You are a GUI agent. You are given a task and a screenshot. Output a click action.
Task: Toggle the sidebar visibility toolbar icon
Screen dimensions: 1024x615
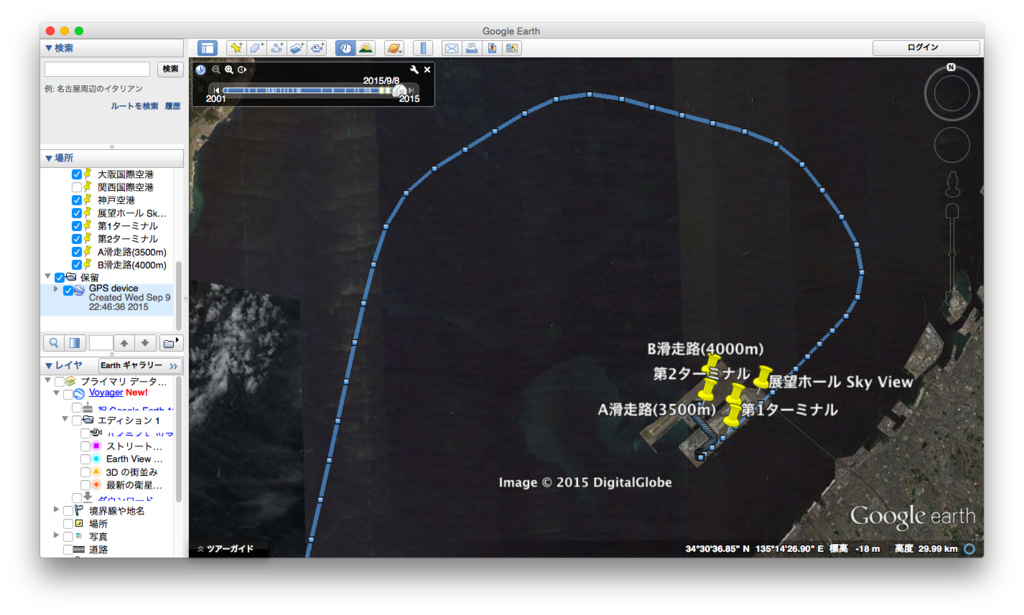coord(207,48)
